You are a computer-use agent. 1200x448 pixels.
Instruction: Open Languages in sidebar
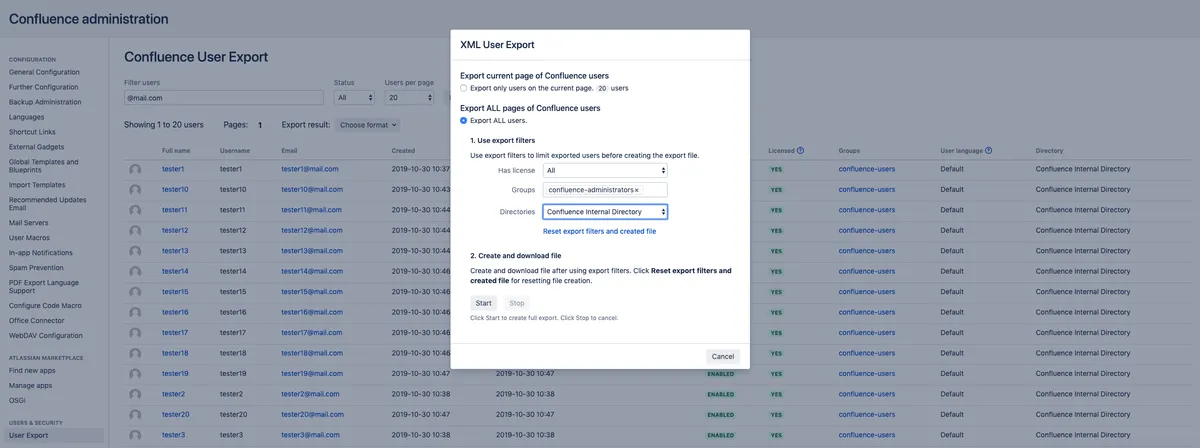click(26, 117)
